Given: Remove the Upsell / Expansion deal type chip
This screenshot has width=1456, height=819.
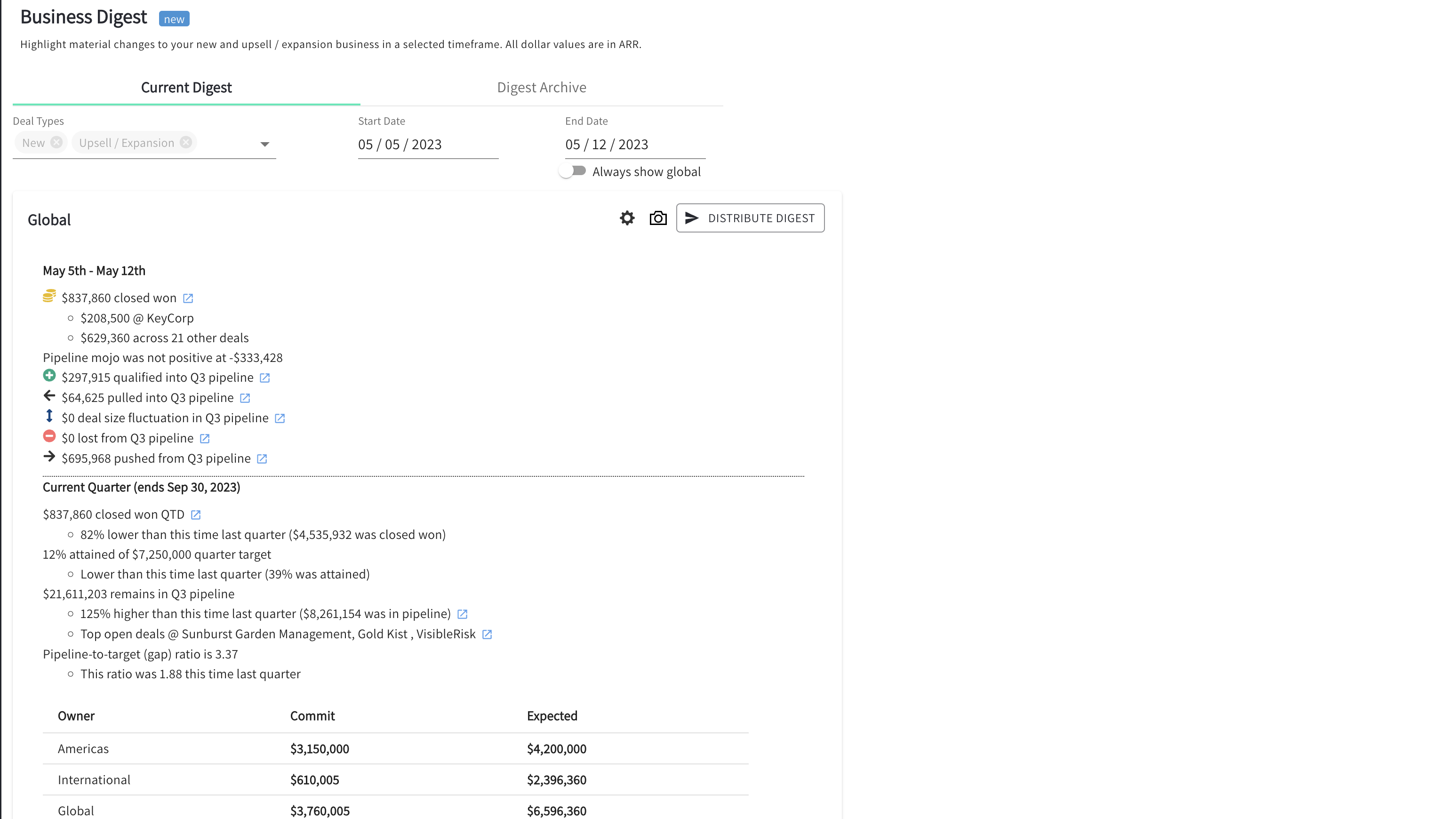Looking at the screenshot, I should [x=186, y=143].
